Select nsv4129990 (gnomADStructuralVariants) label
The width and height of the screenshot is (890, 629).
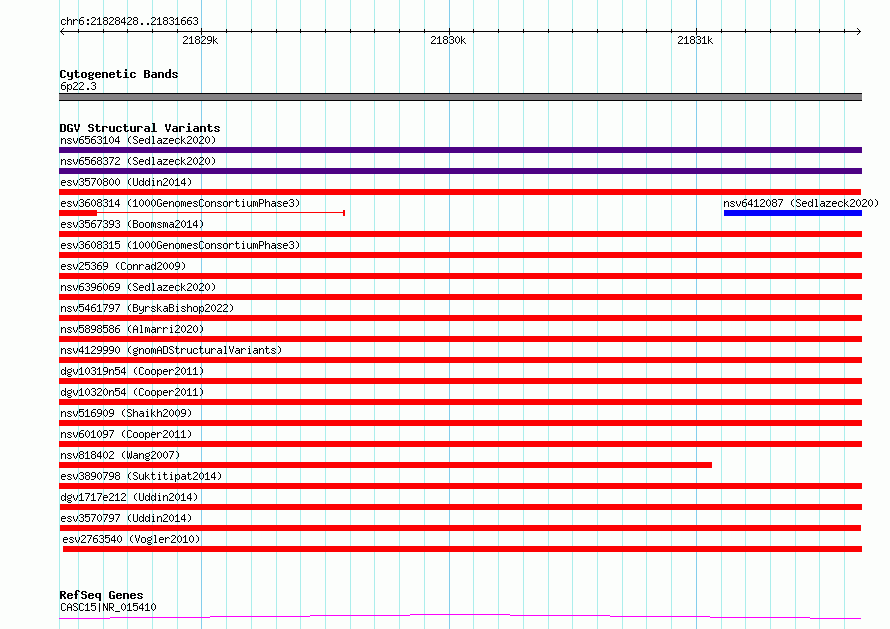[x=171, y=350]
